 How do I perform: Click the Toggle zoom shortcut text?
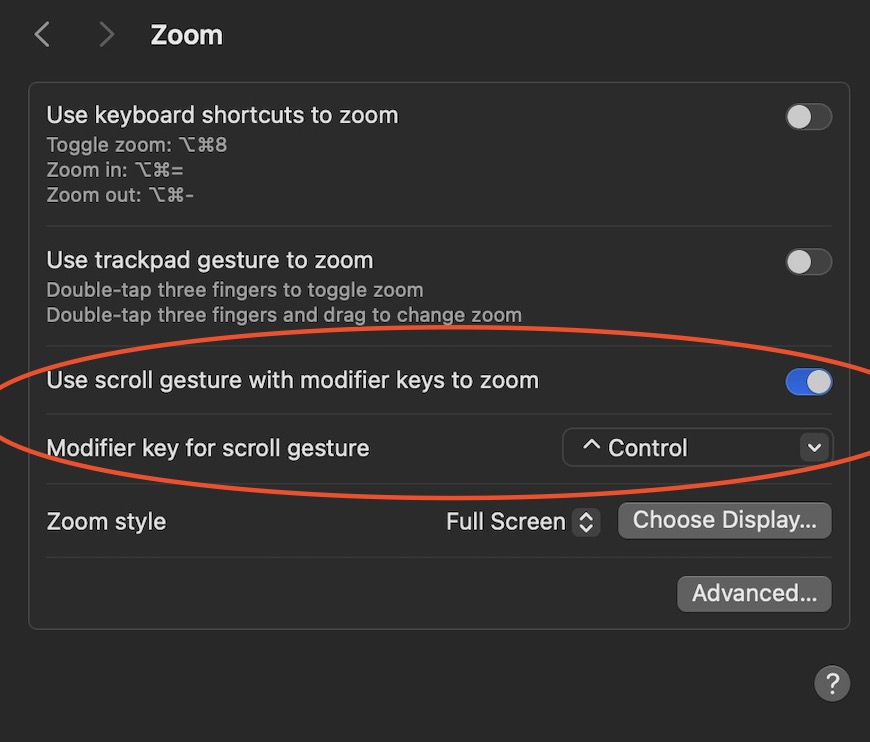click(136, 145)
